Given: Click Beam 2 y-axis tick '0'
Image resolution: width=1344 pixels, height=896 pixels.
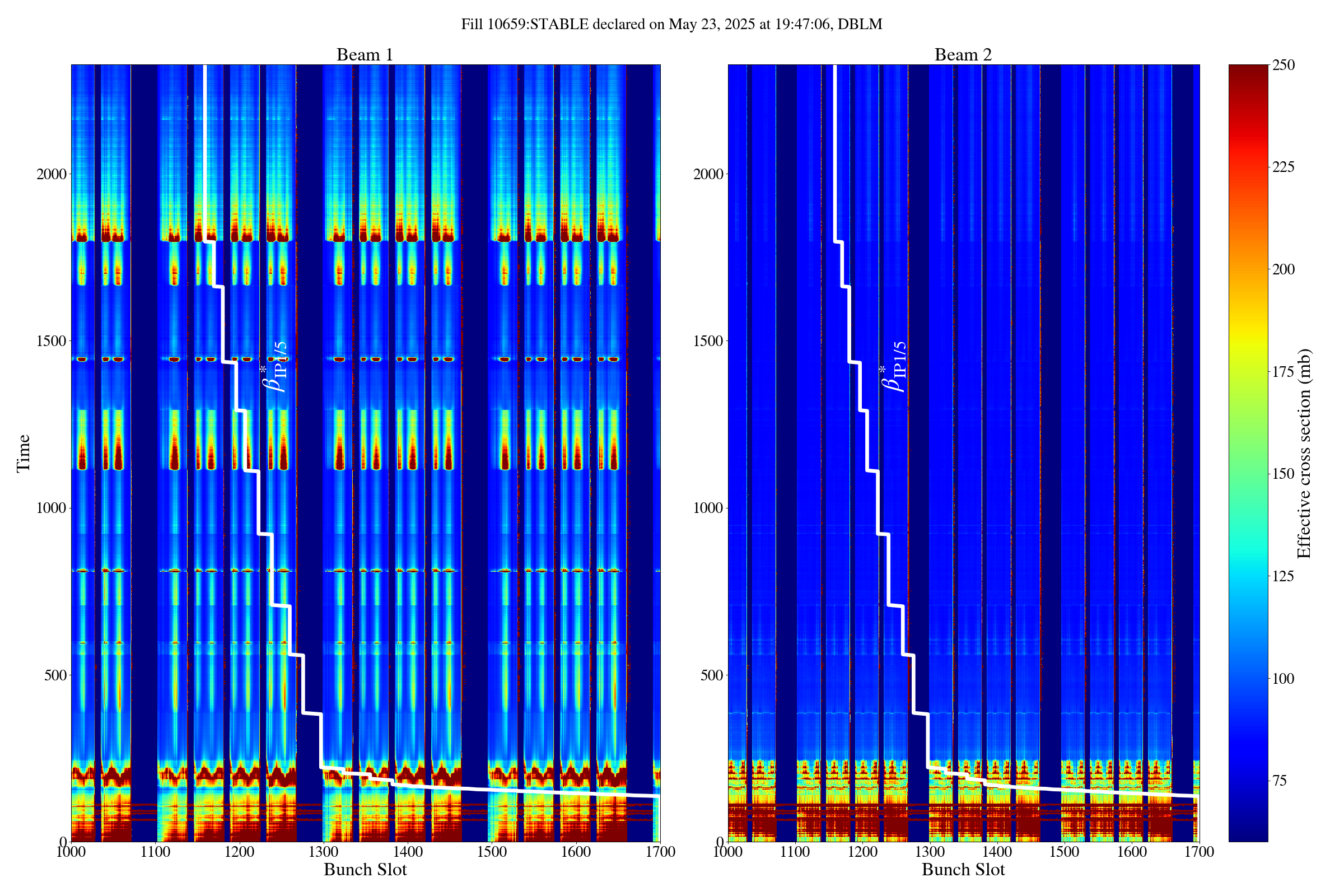Looking at the screenshot, I should 720,842.
